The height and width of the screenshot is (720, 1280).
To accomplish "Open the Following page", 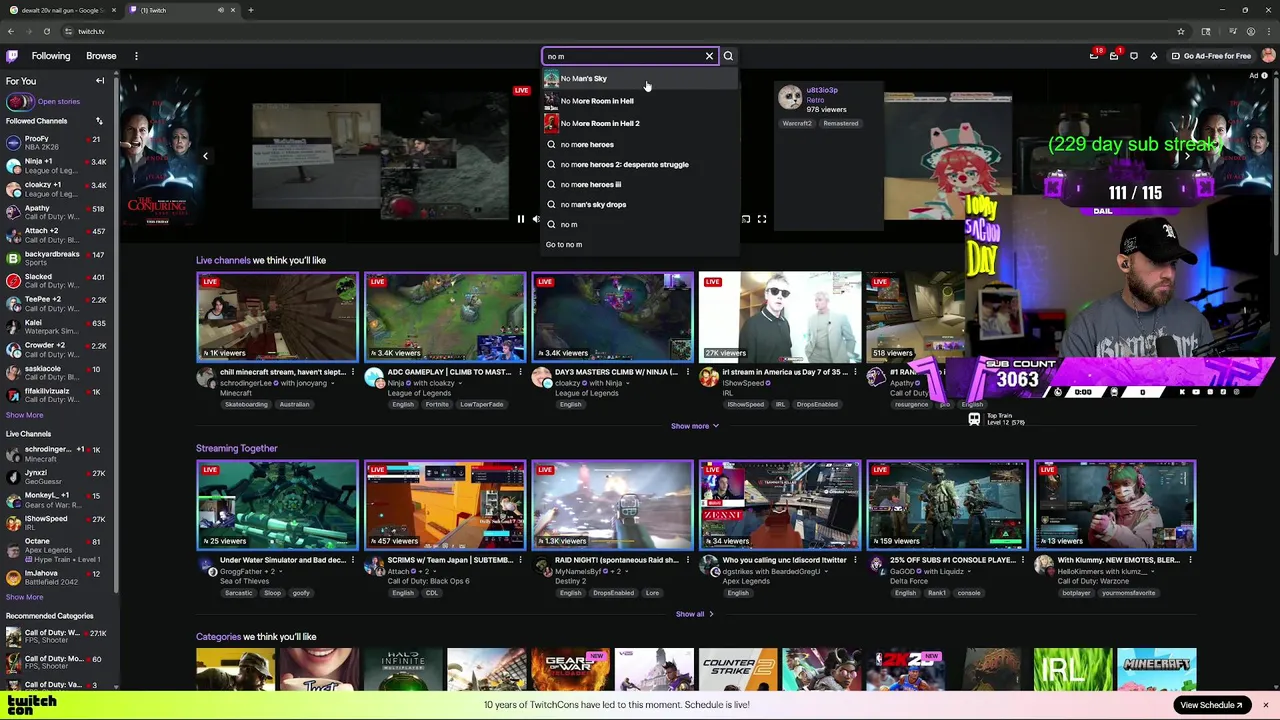I will pos(51,56).
